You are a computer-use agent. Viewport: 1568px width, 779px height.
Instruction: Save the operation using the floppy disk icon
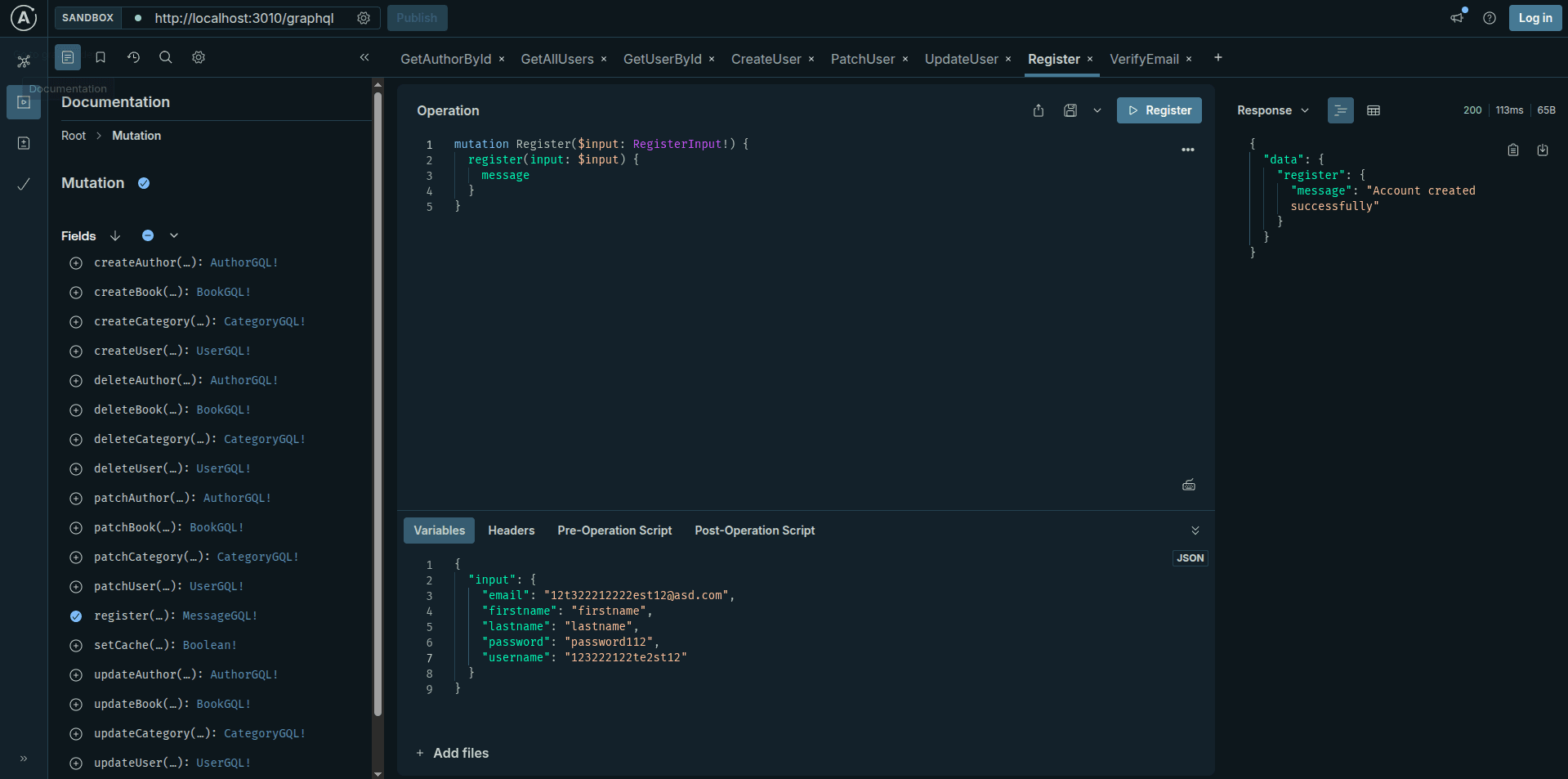click(x=1070, y=110)
